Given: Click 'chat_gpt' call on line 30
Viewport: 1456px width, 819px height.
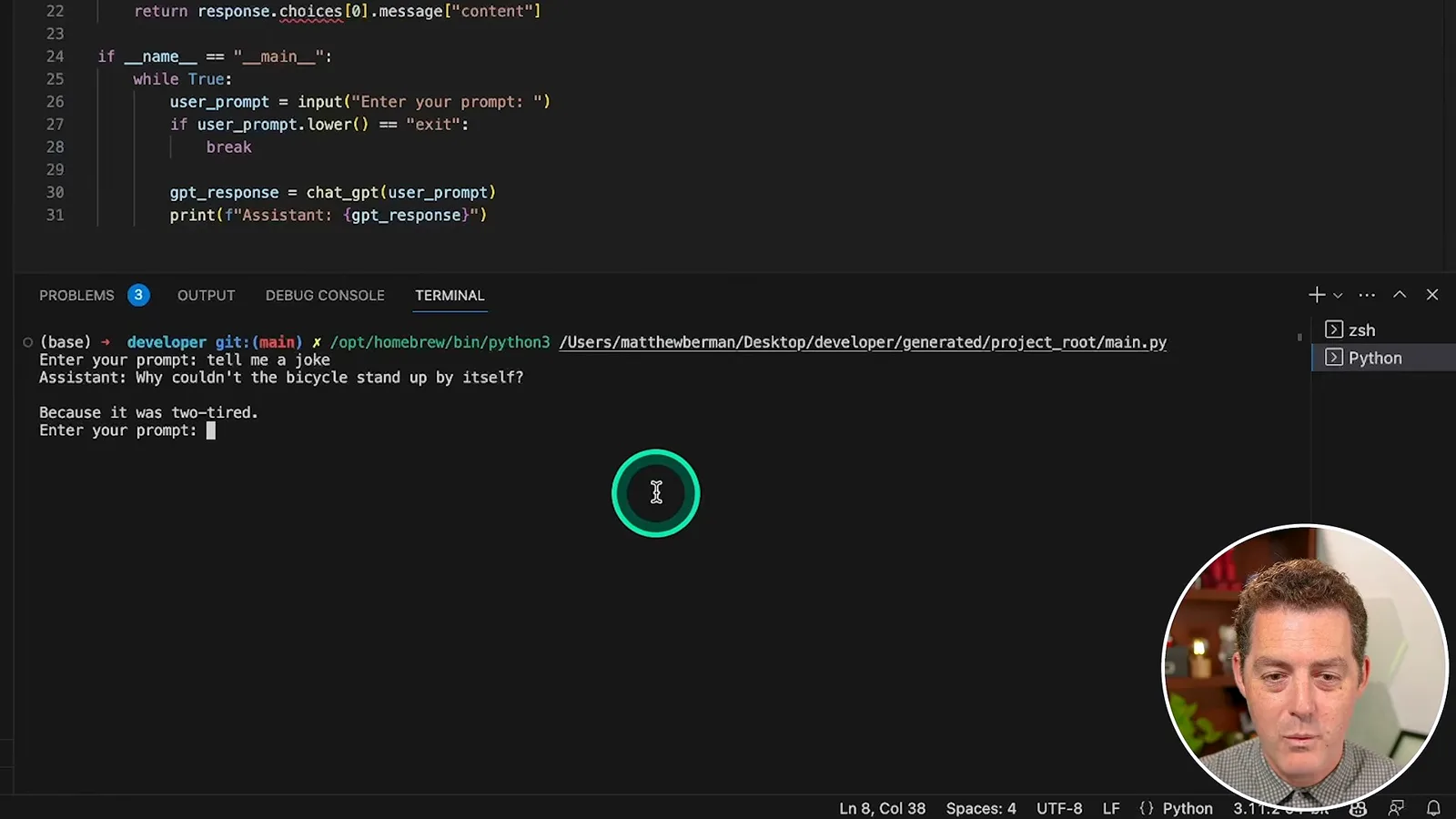Looking at the screenshot, I should point(342,193).
